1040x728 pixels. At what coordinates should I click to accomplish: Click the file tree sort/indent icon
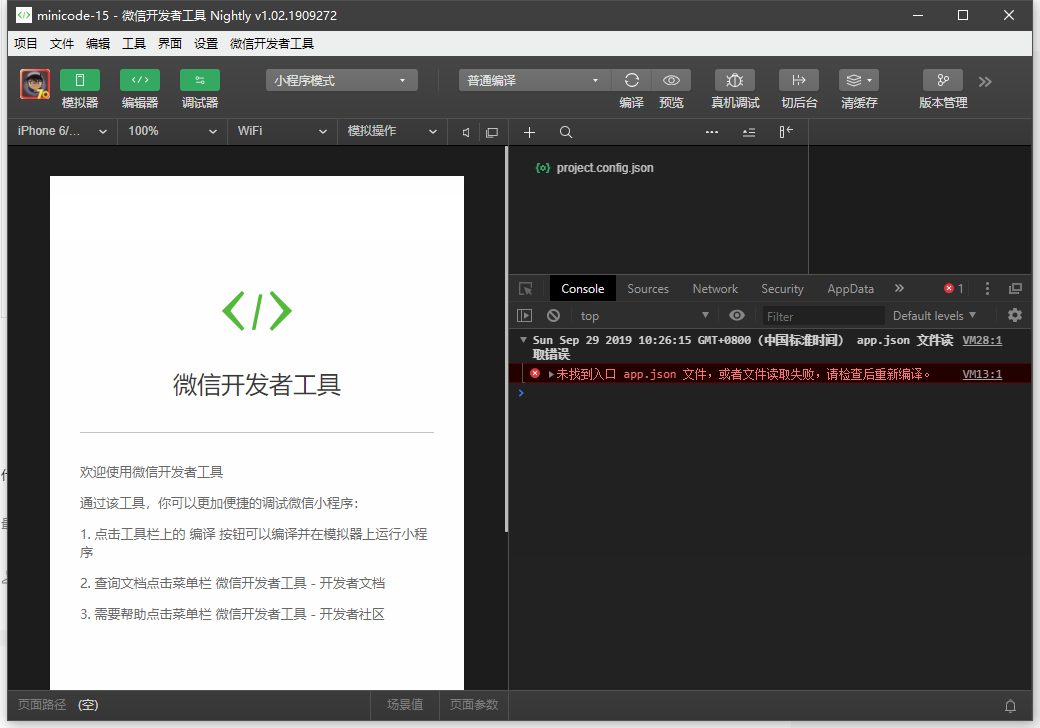pyautogui.click(x=749, y=133)
